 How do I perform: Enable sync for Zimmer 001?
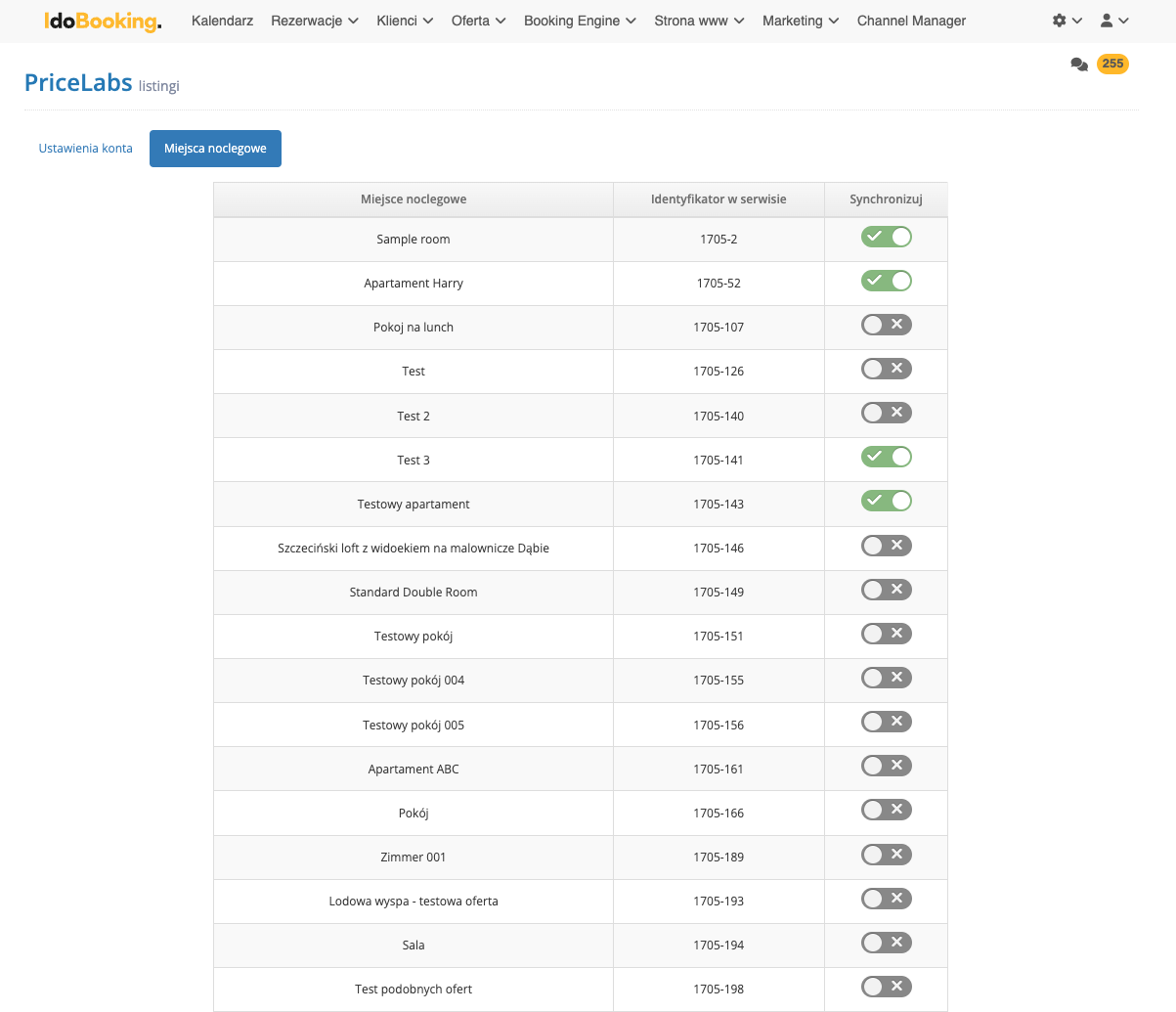pos(886,855)
